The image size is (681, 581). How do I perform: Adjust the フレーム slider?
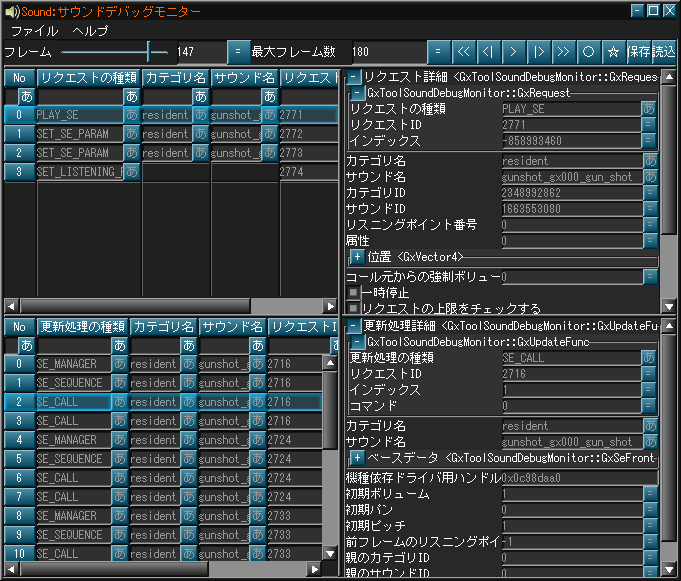[115, 52]
